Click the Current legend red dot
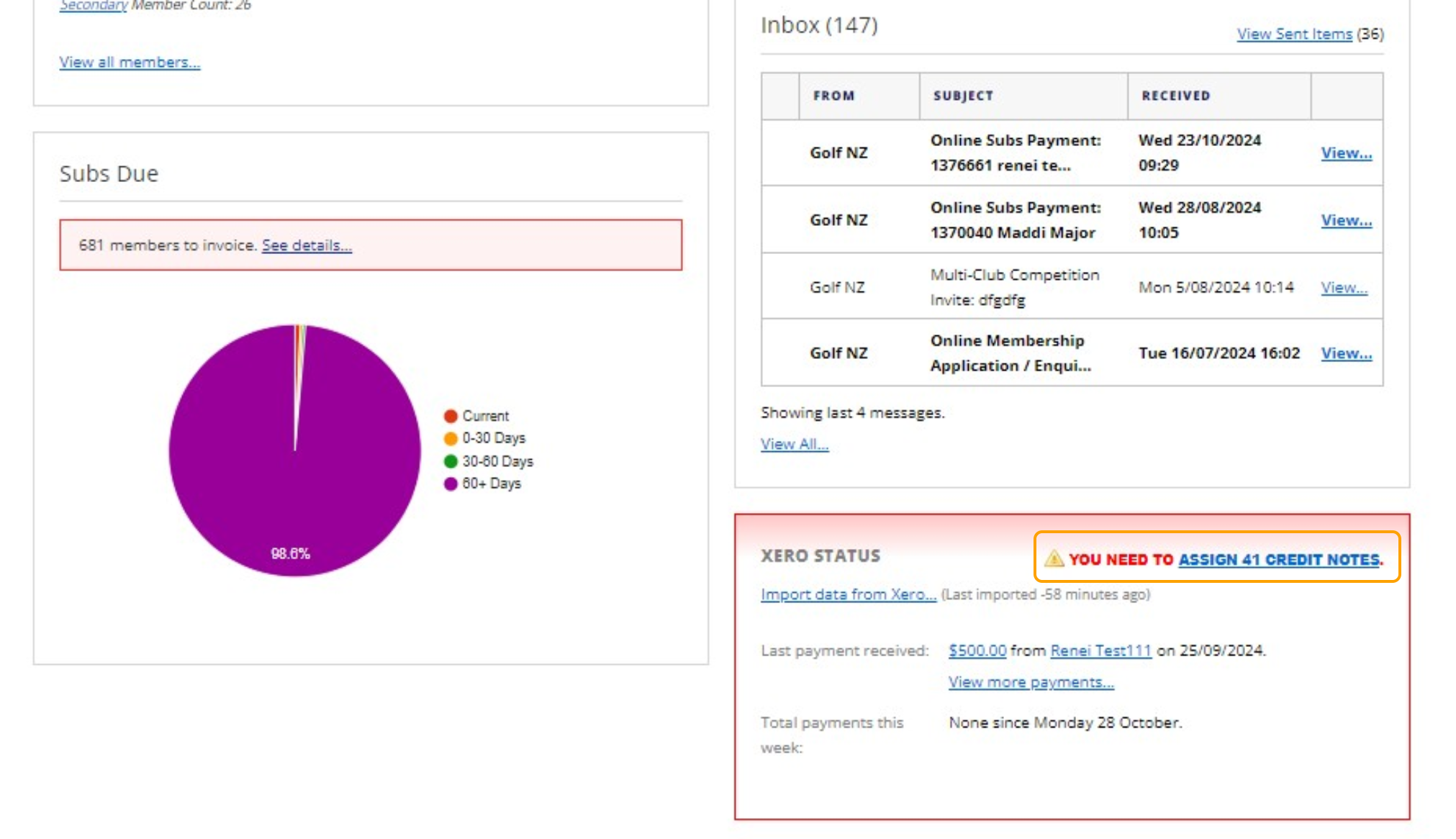 point(451,416)
